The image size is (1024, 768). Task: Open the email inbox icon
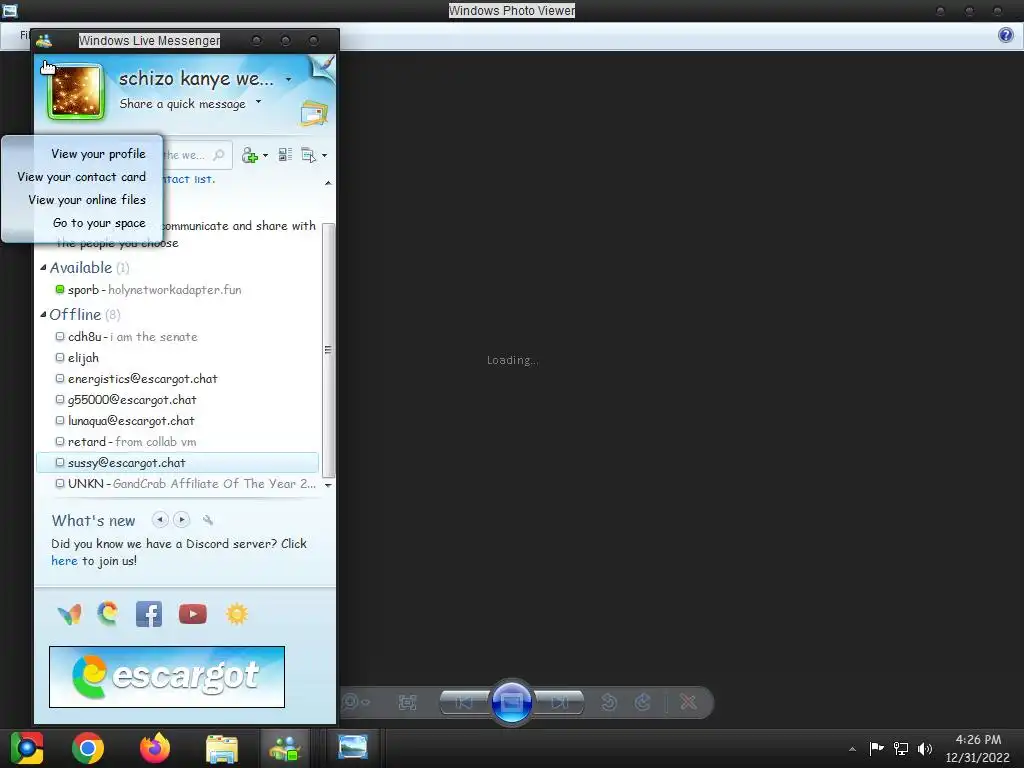click(313, 114)
